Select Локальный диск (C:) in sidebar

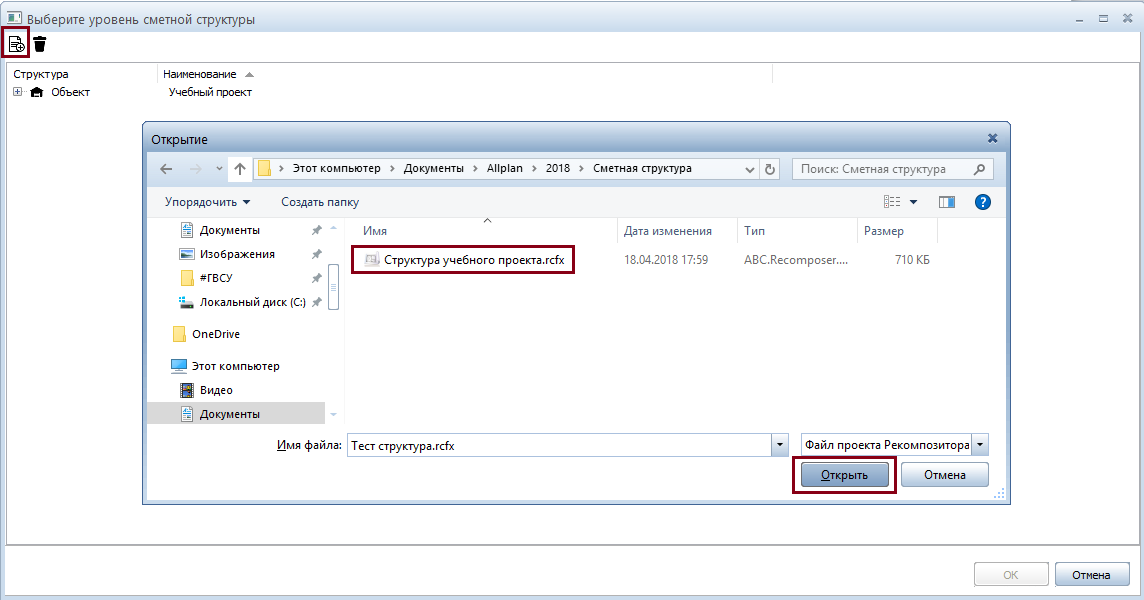(252, 302)
